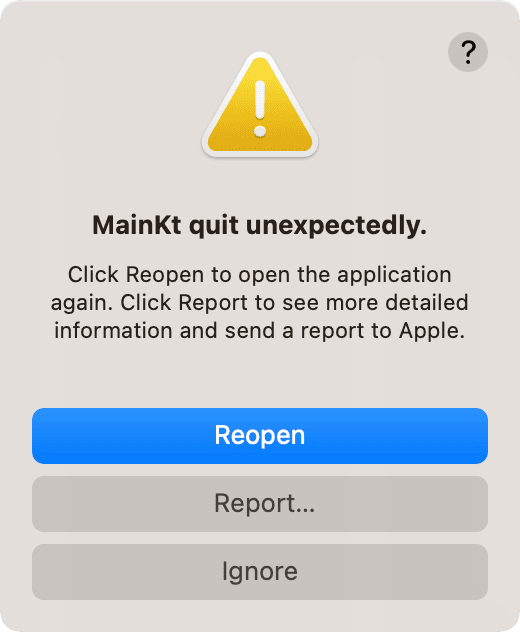This screenshot has width=520, height=632.
Task: Click "information" in the last description line
Action: tap(114, 331)
